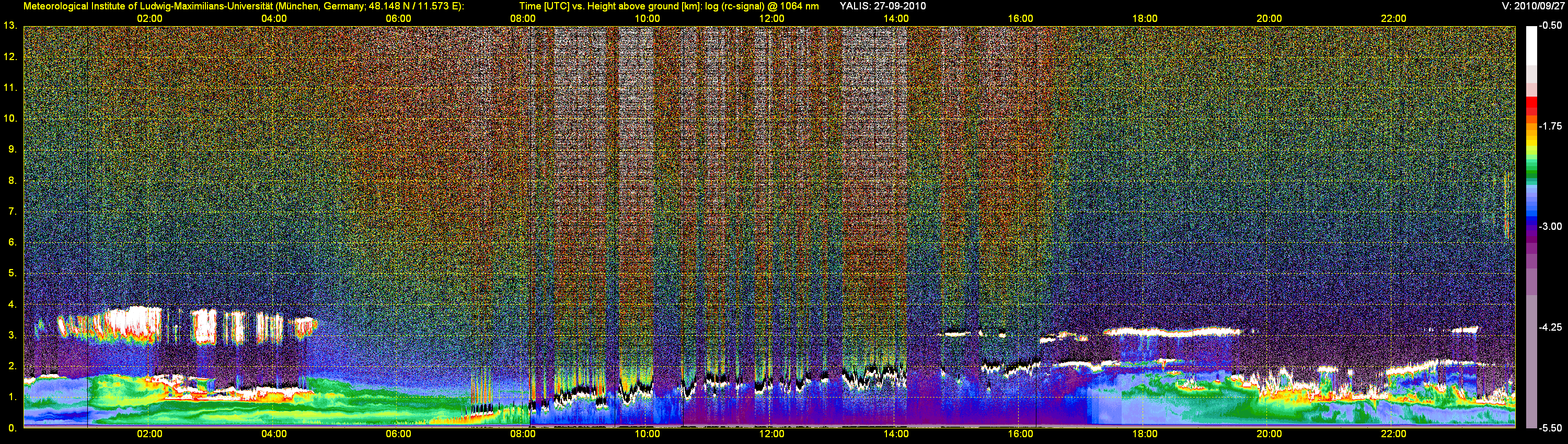Click the 20:00 label on the top time axis
Viewport: 1568px width, 444px height.
[x=1269, y=18]
